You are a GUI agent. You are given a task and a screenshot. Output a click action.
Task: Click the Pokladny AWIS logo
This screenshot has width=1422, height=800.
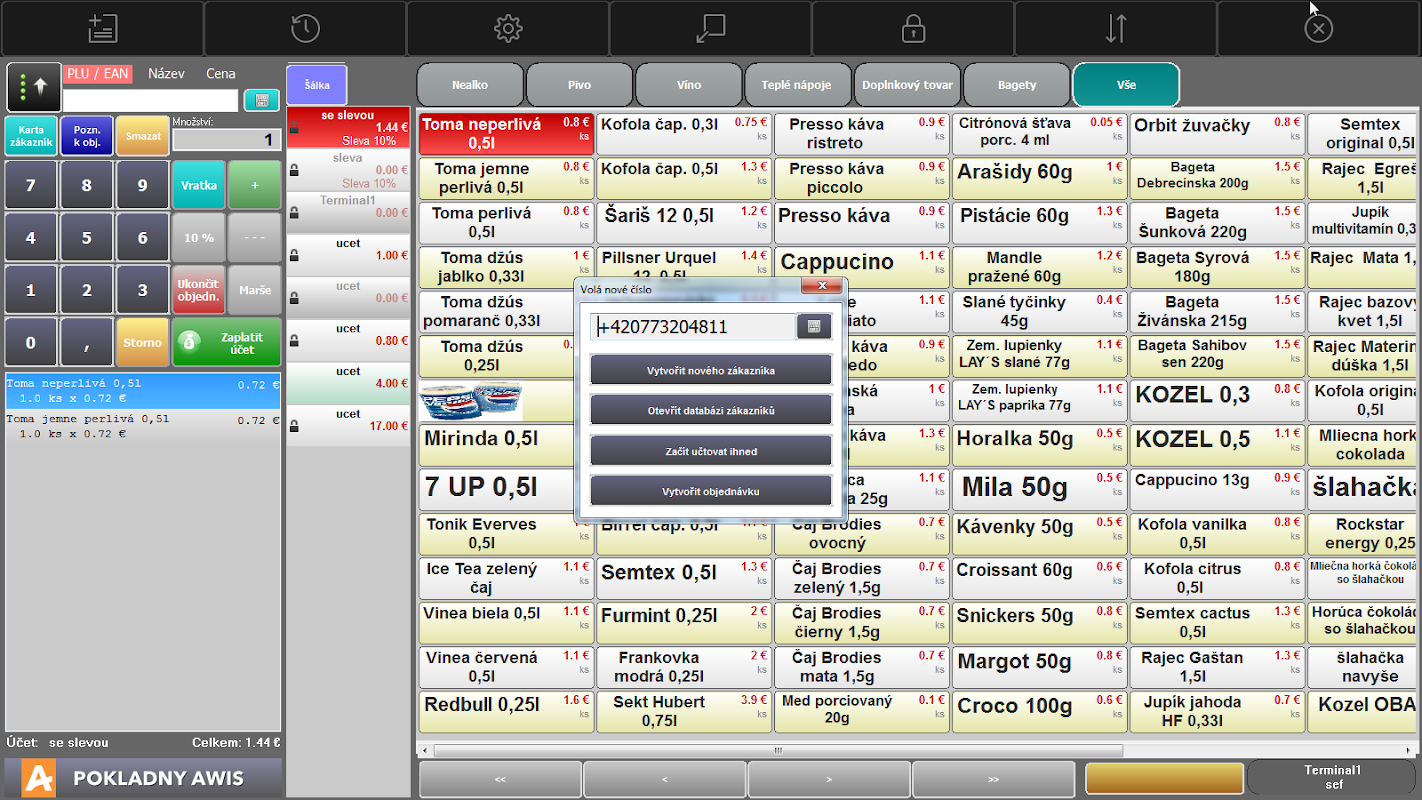tap(143, 778)
